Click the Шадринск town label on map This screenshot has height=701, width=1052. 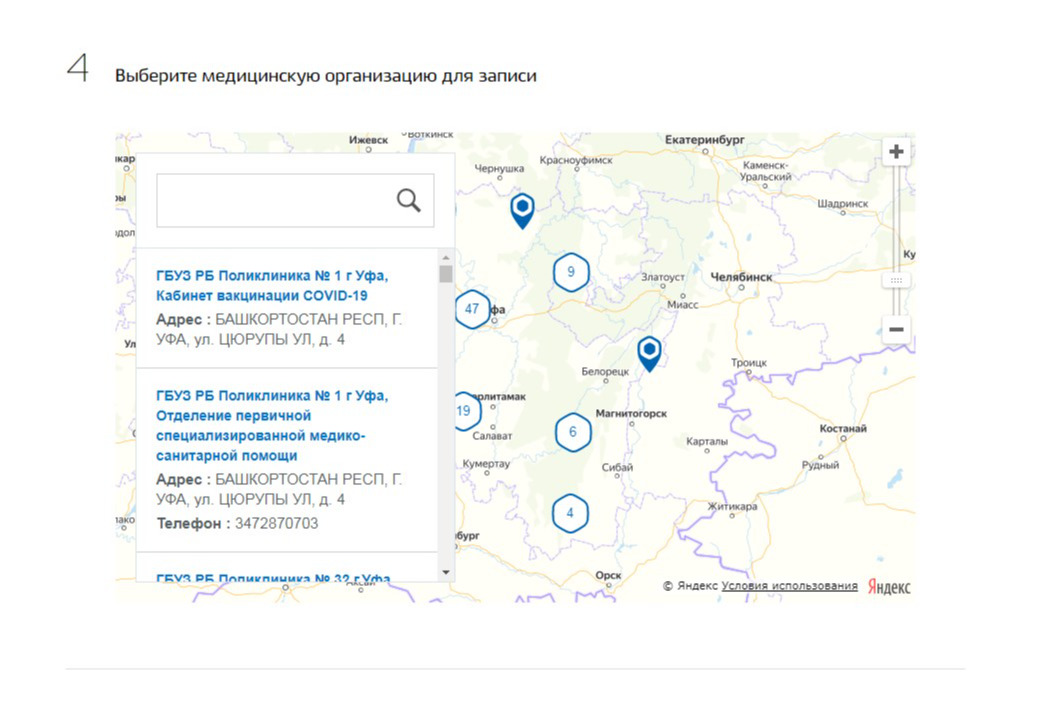tap(842, 203)
